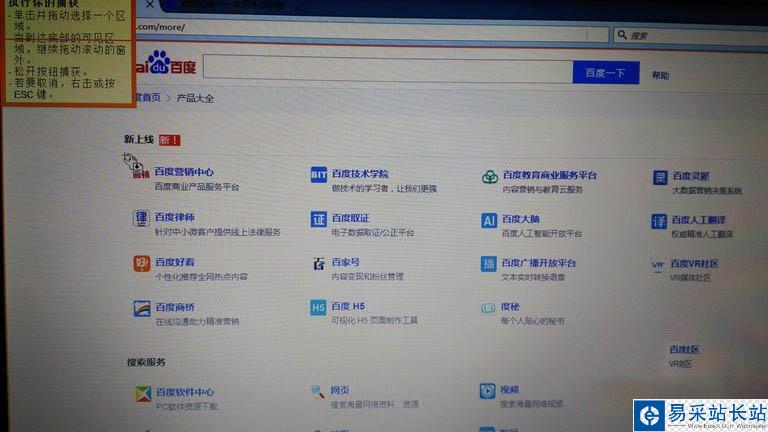Click the H5 百度 H5 icon
This screenshot has width=768, height=432.
318,308
